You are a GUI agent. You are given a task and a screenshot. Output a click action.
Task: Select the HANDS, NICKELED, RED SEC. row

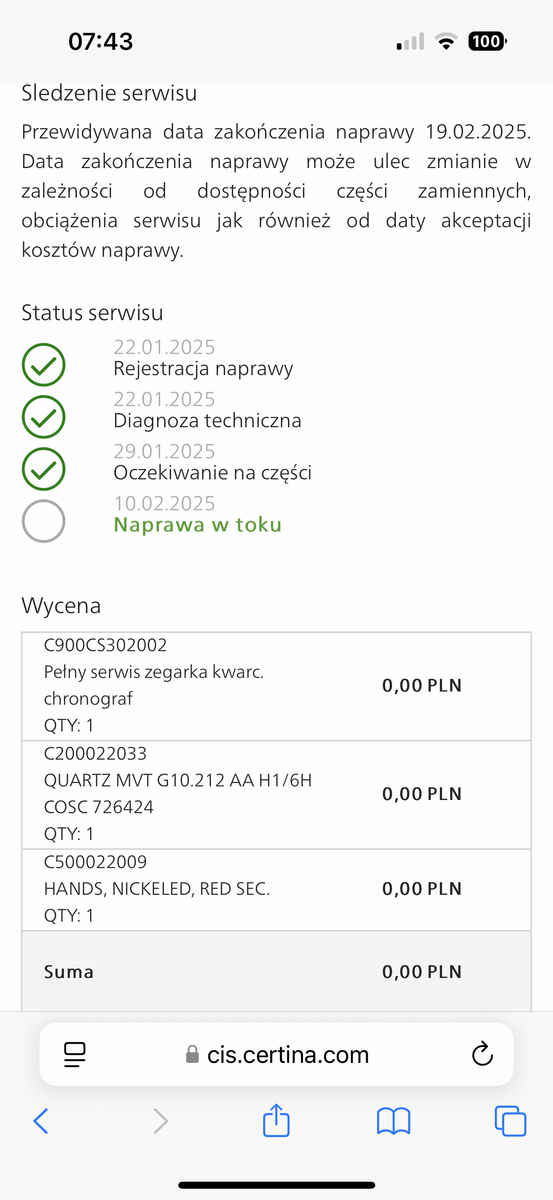[276, 890]
